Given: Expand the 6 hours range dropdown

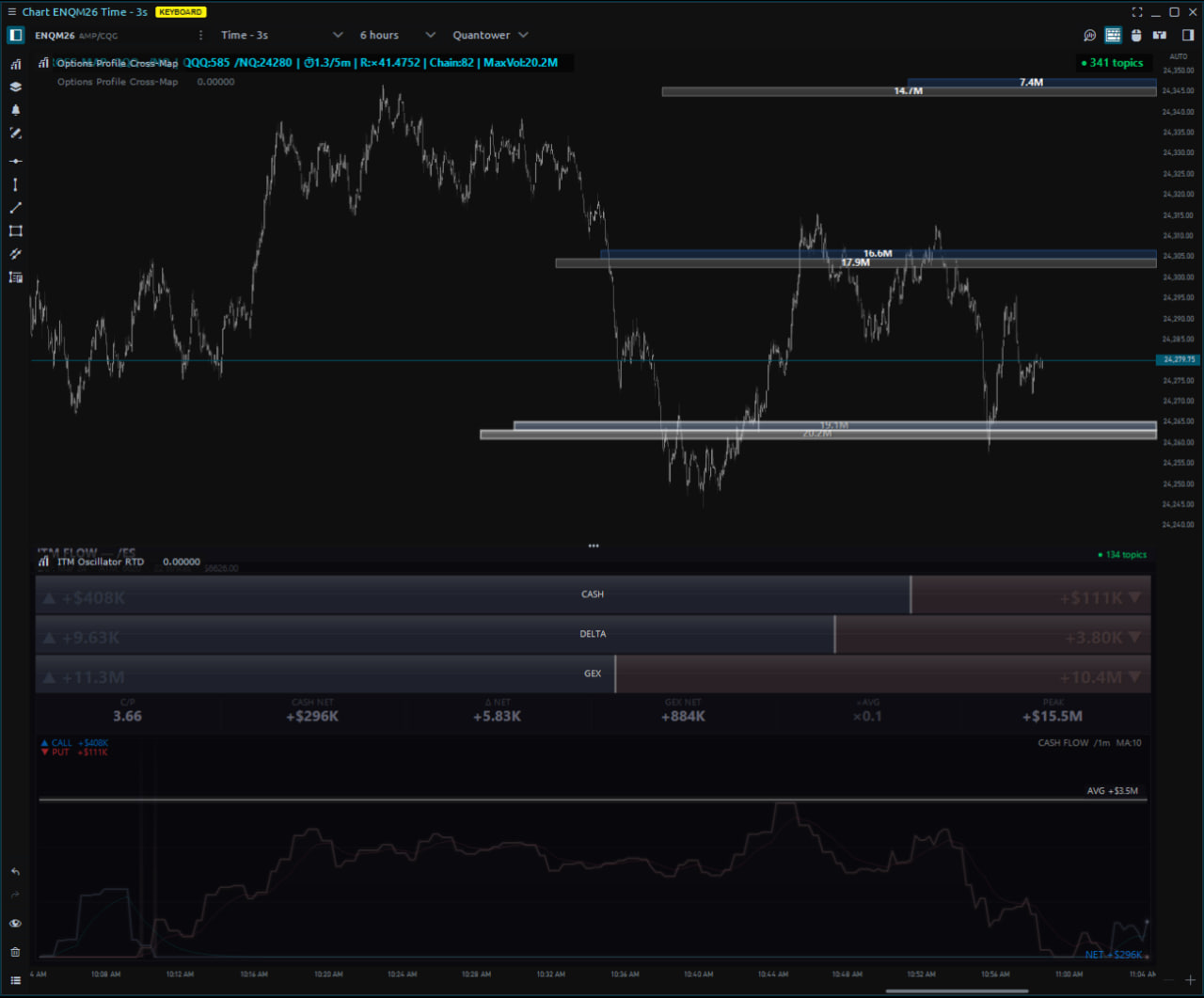Looking at the screenshot, I should click(397, 36).
